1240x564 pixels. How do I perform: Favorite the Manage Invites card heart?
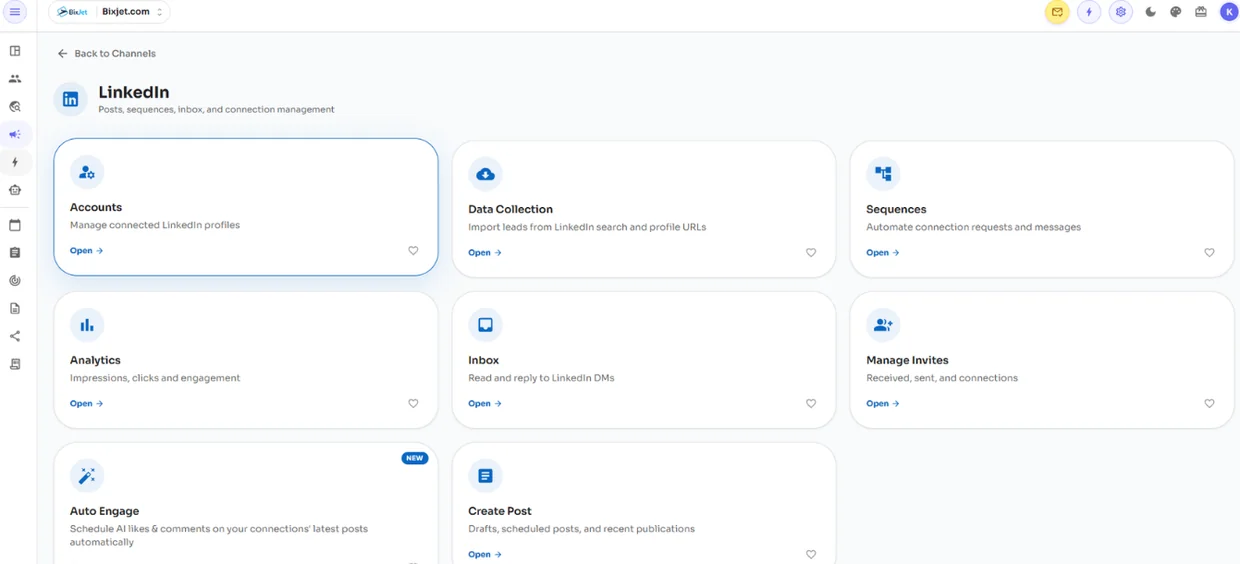coord(1209,404)
